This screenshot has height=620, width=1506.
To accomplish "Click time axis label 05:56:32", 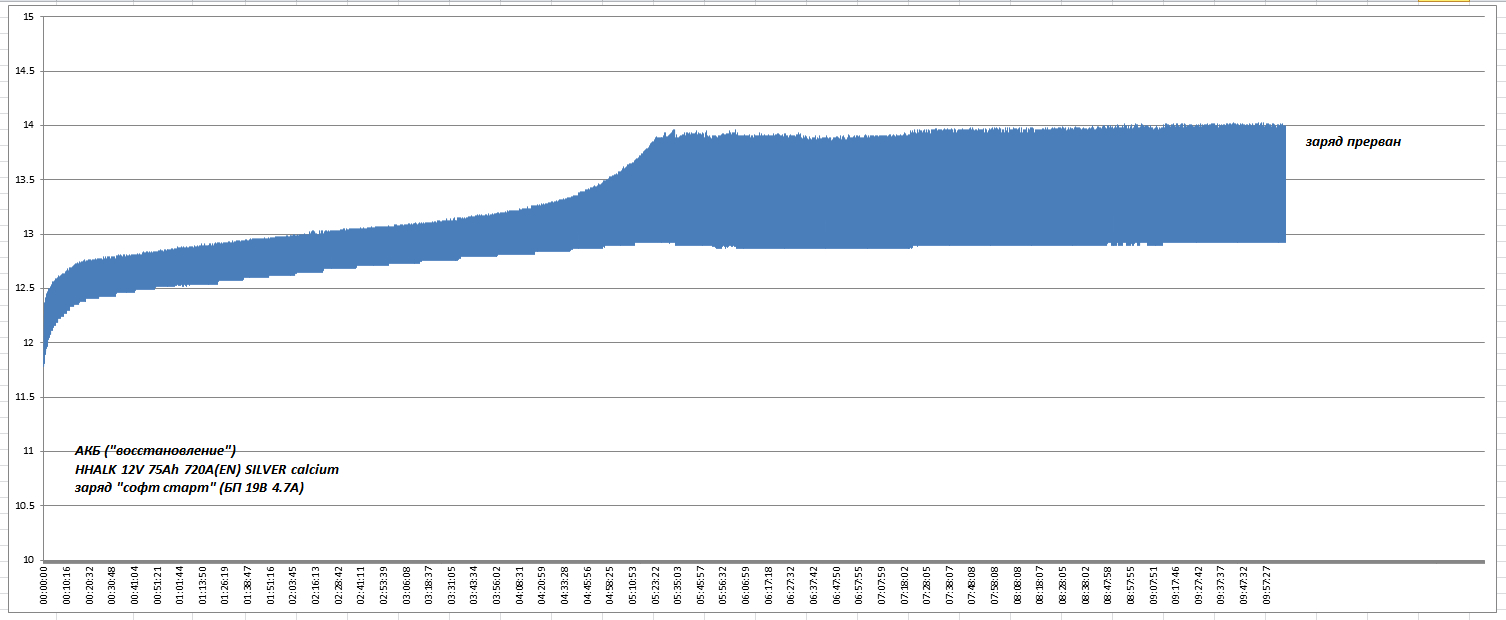I will [724, 585].
